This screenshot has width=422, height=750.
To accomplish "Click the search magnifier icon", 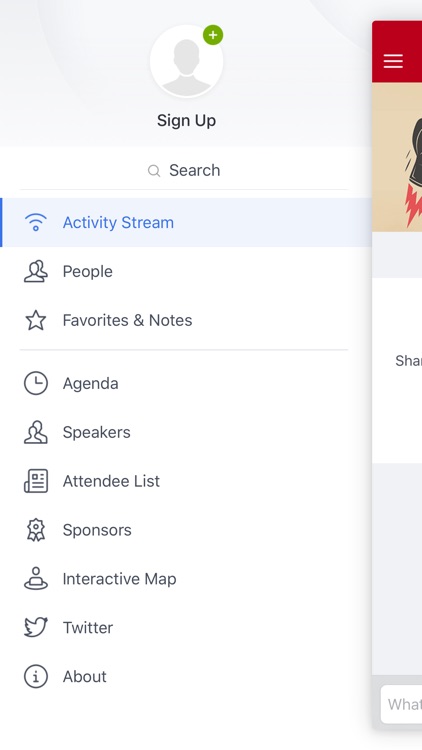I will pyautogui.click(x=154, y=171).
